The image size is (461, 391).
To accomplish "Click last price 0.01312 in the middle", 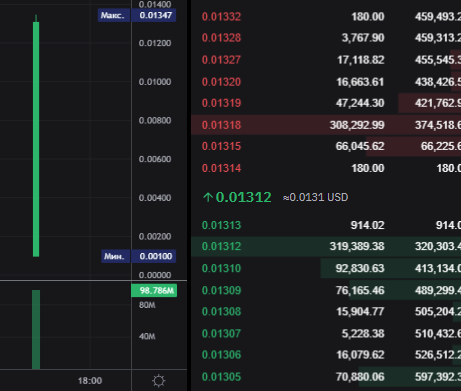I will pos(243,197).
